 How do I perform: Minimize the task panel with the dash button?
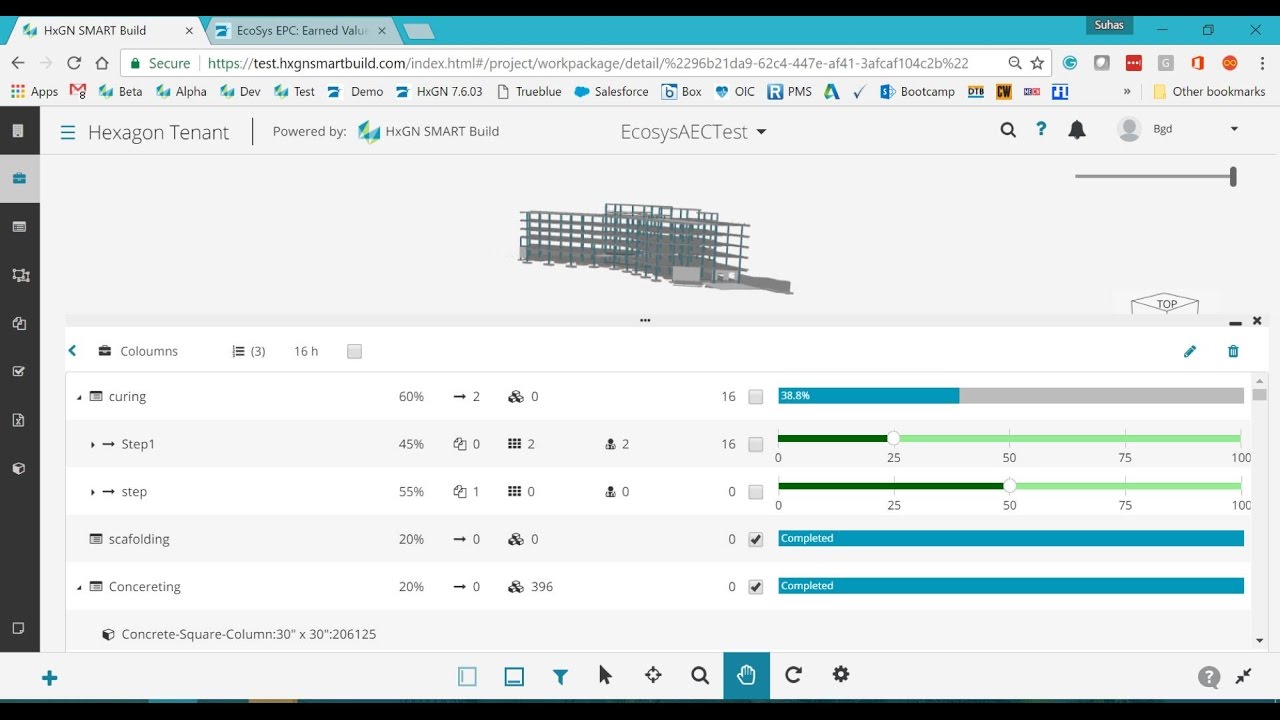(x=1235, y=322)
